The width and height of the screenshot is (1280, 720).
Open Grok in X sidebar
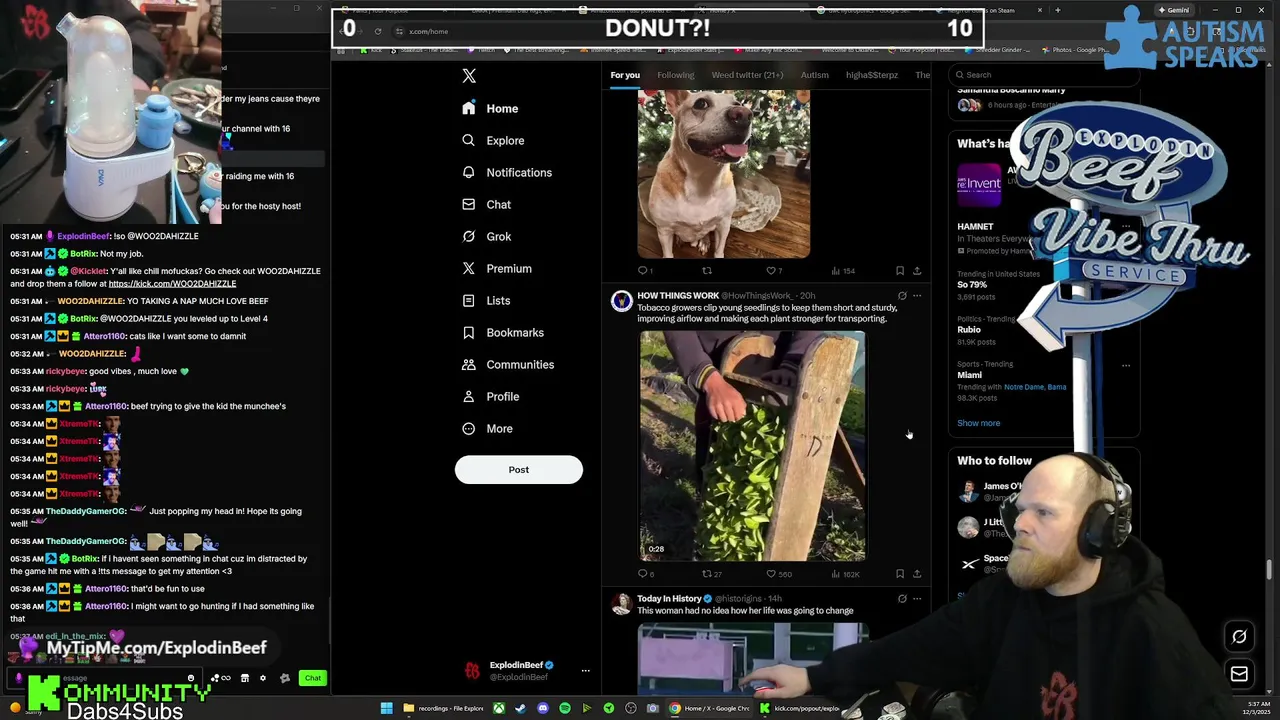486,236
